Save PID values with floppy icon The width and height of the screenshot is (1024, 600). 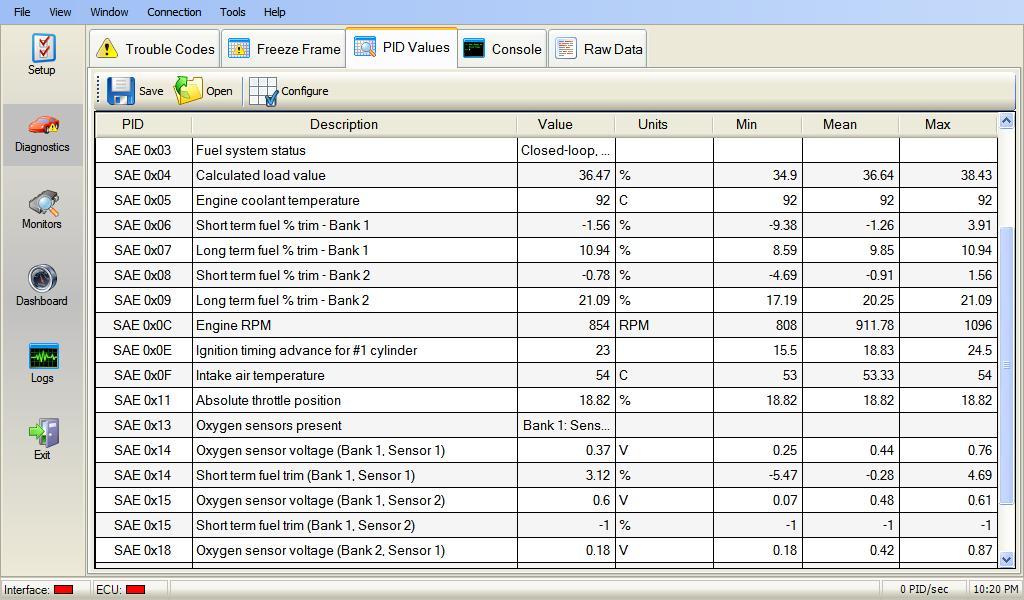coord(121,91)
